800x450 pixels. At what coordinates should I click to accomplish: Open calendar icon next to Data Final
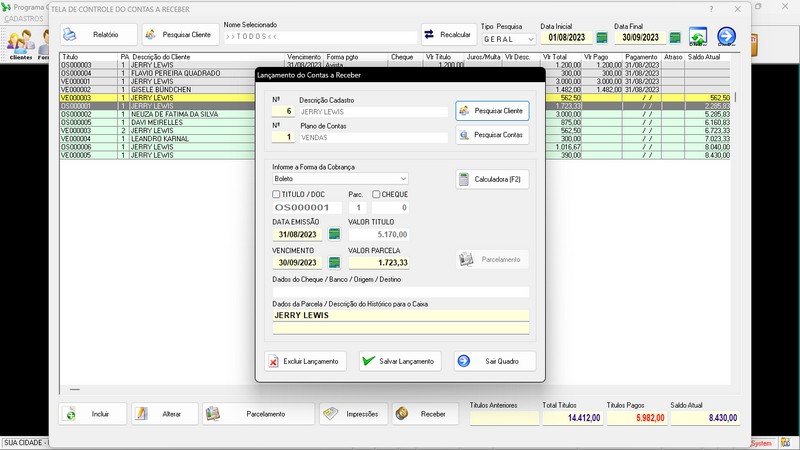click(x=675, y=38)
